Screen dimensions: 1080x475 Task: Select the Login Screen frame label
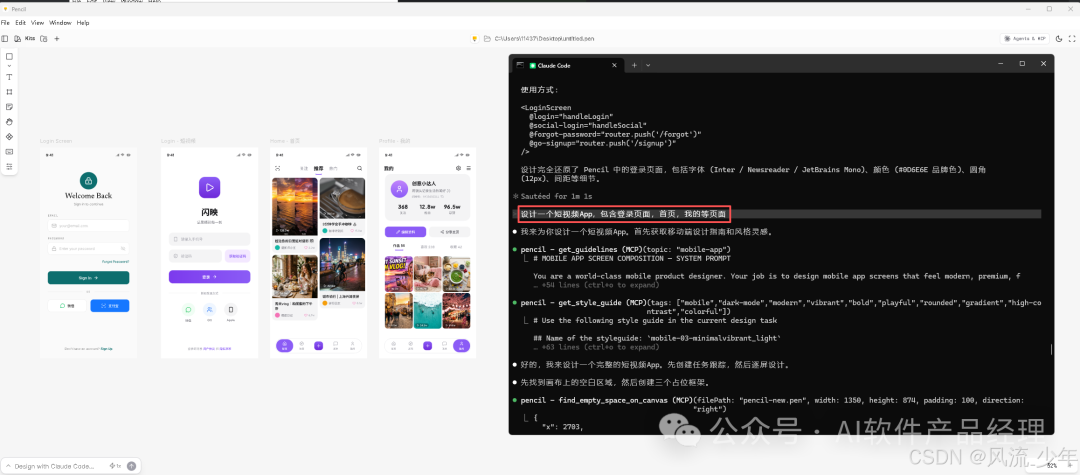[56, 141]
